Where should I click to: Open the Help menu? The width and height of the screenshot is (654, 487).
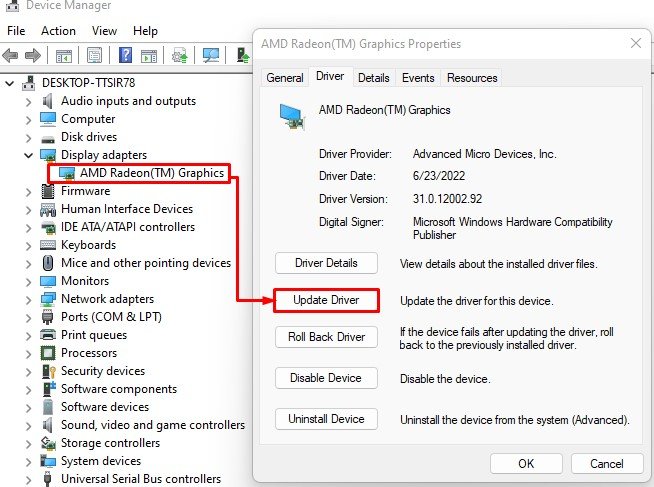pyautogui.click(x=145, y=31)
